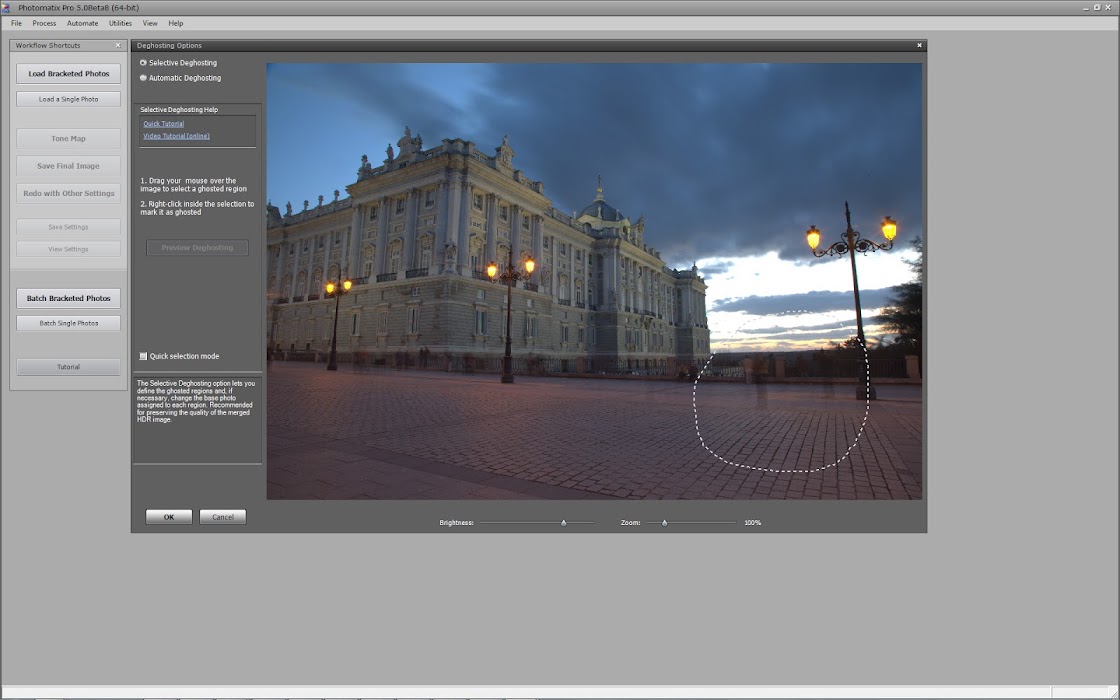Click the Selective Deghosting Help heading
Image resolution: width=1120 pixels, height=700 pixels.
(179, 110)
